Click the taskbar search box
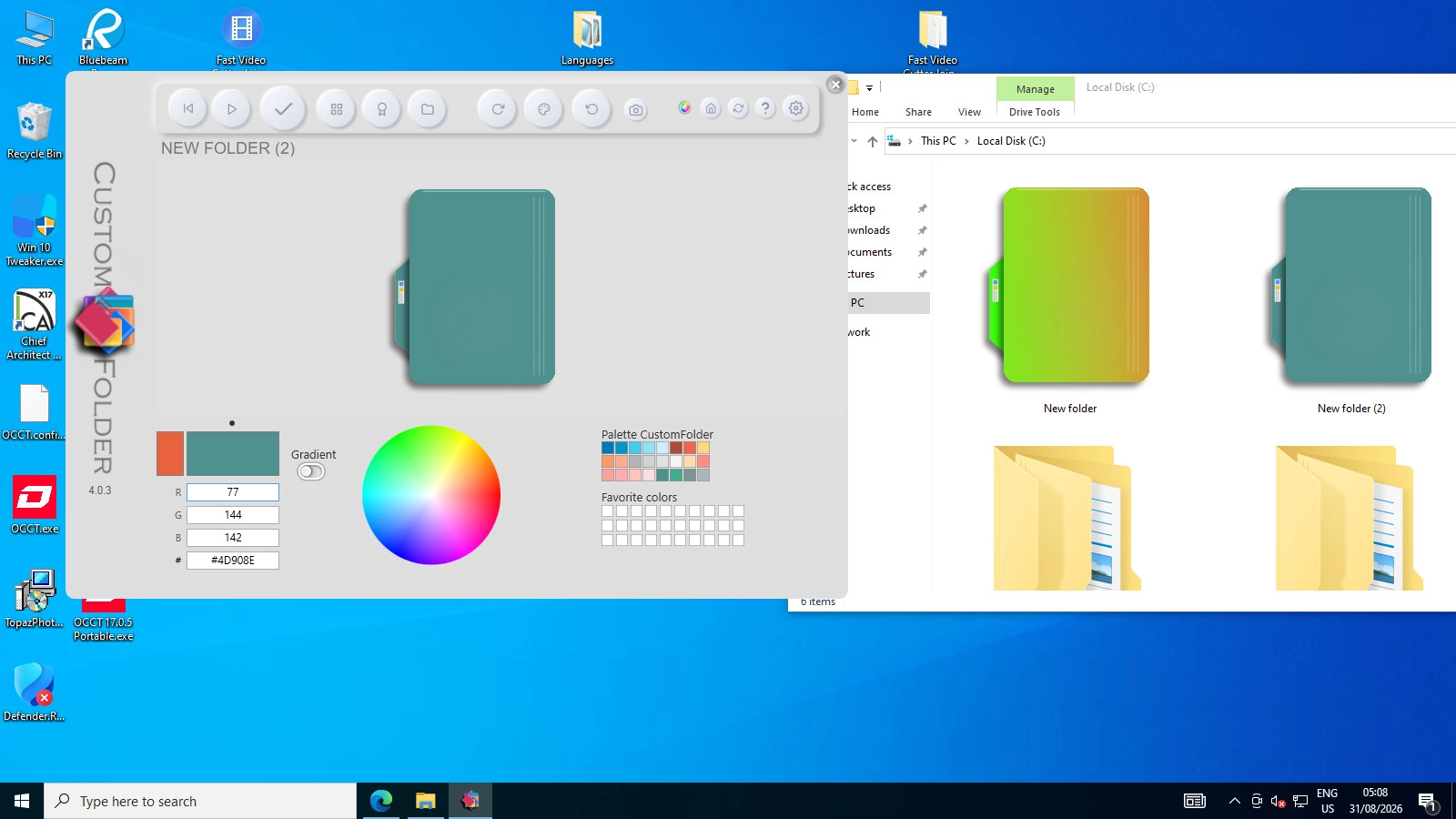 coord(200,801)
